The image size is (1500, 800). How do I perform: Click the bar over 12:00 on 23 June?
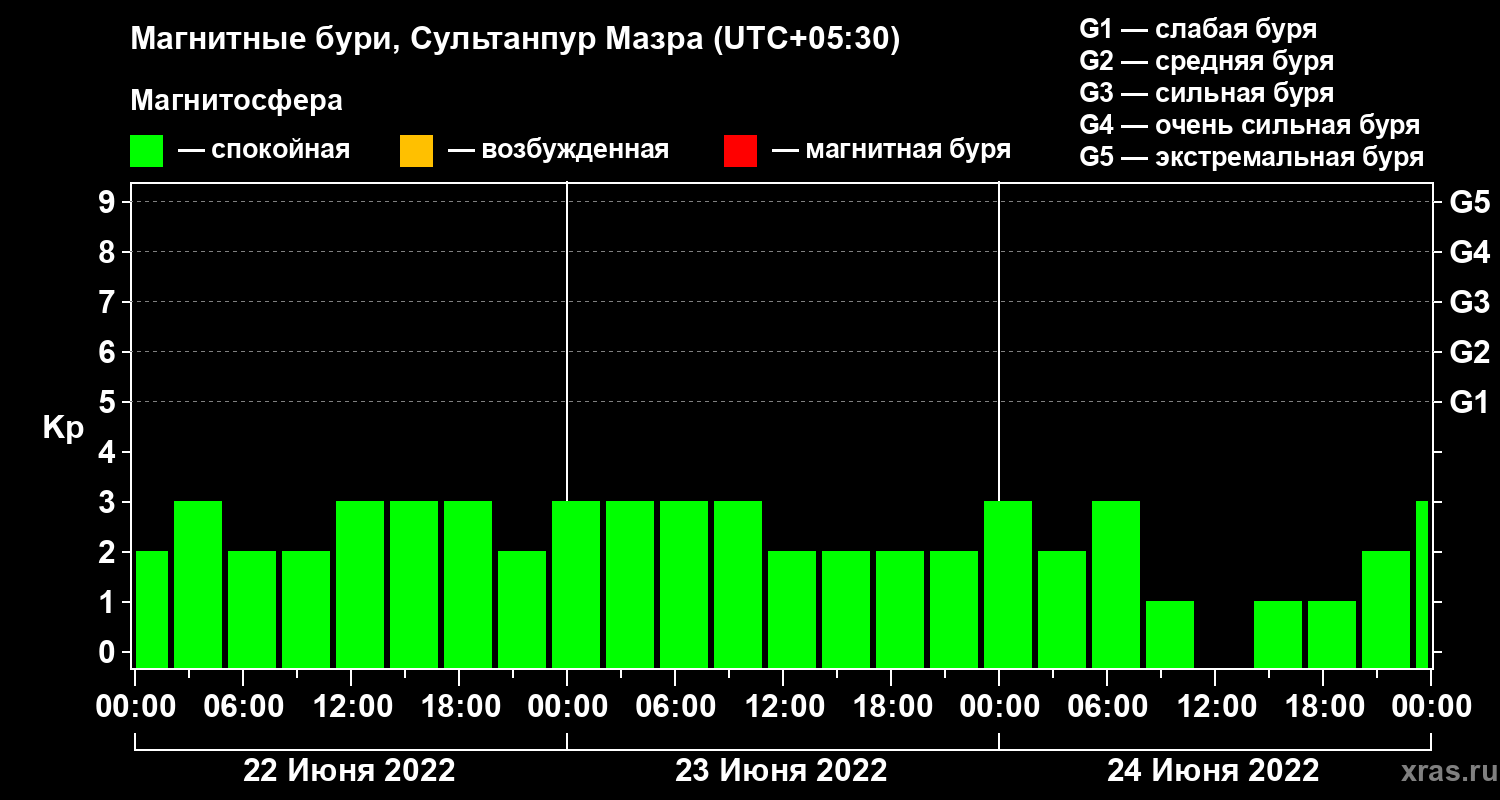tap(792, 609)
